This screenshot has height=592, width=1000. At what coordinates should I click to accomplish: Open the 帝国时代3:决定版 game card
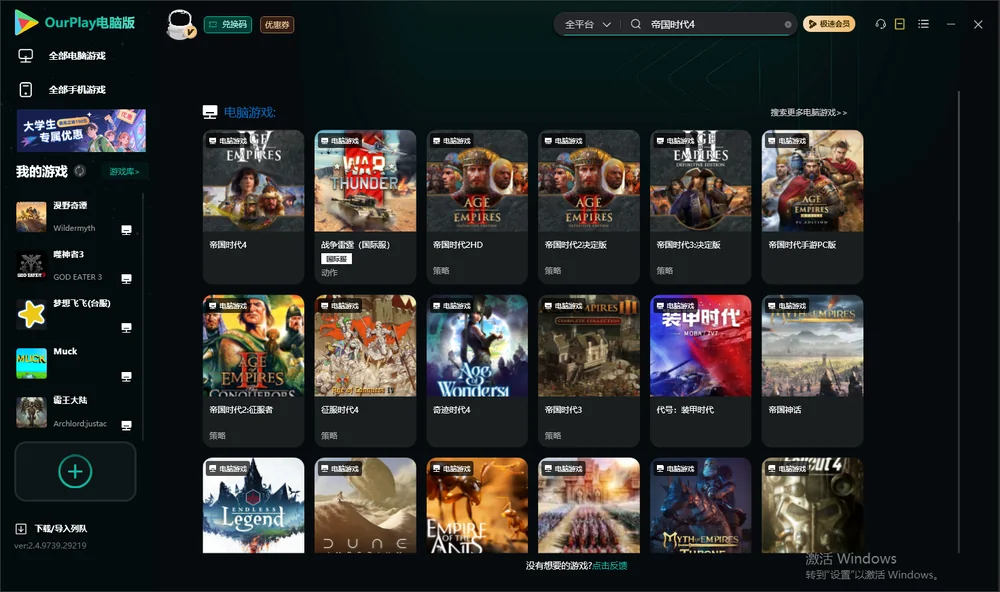[701, 207]
